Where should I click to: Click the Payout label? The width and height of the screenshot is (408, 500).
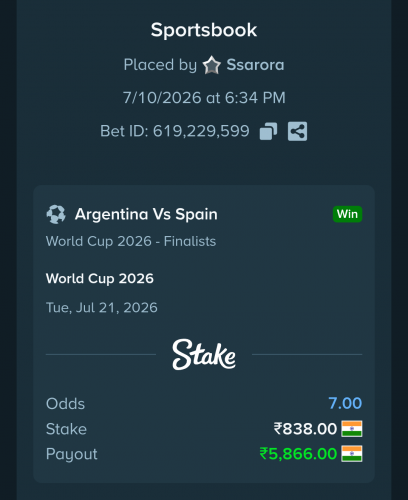click(71, 455)
